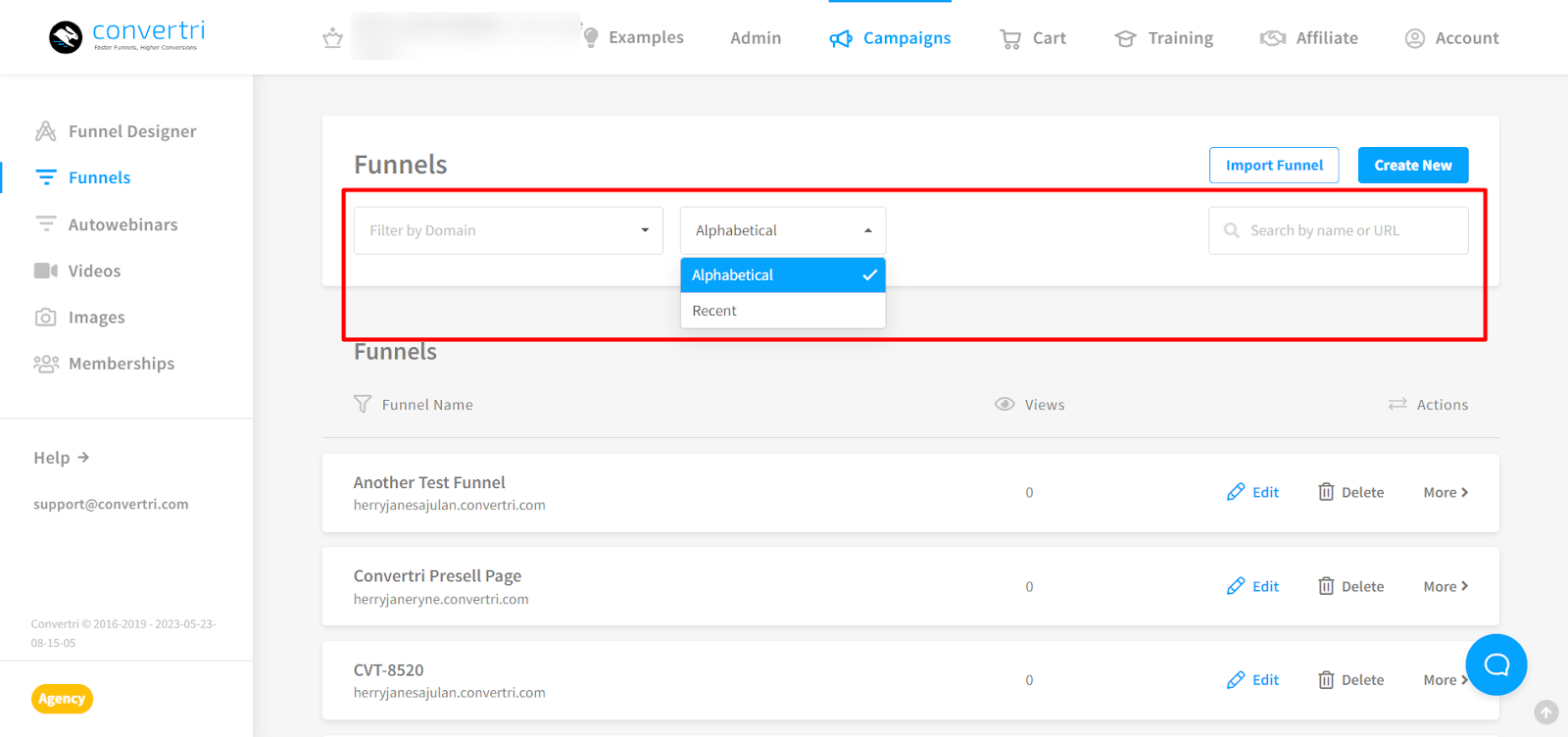Click the arrows icon beside Actions

tap(1397, 404)
